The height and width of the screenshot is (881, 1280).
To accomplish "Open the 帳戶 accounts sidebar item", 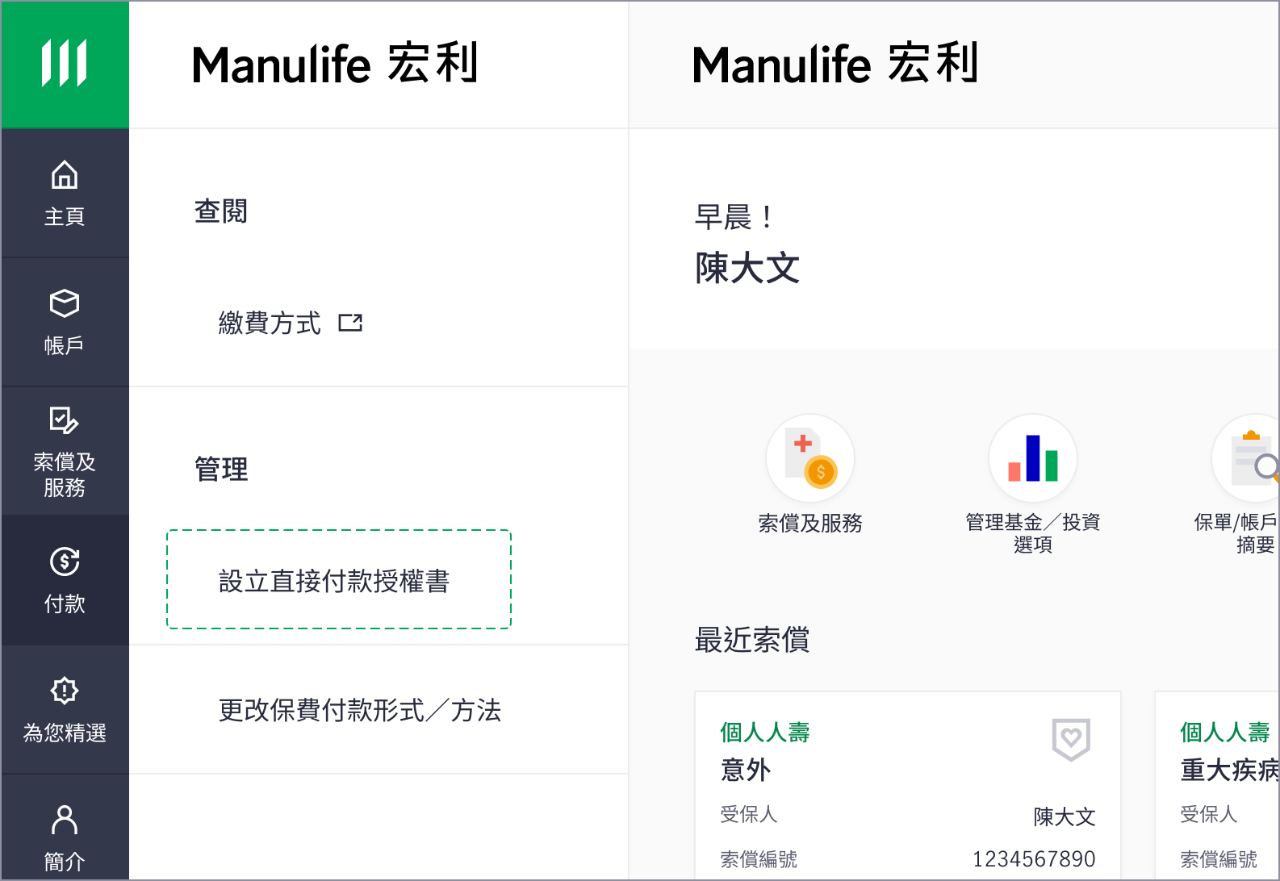I will 65,322.
